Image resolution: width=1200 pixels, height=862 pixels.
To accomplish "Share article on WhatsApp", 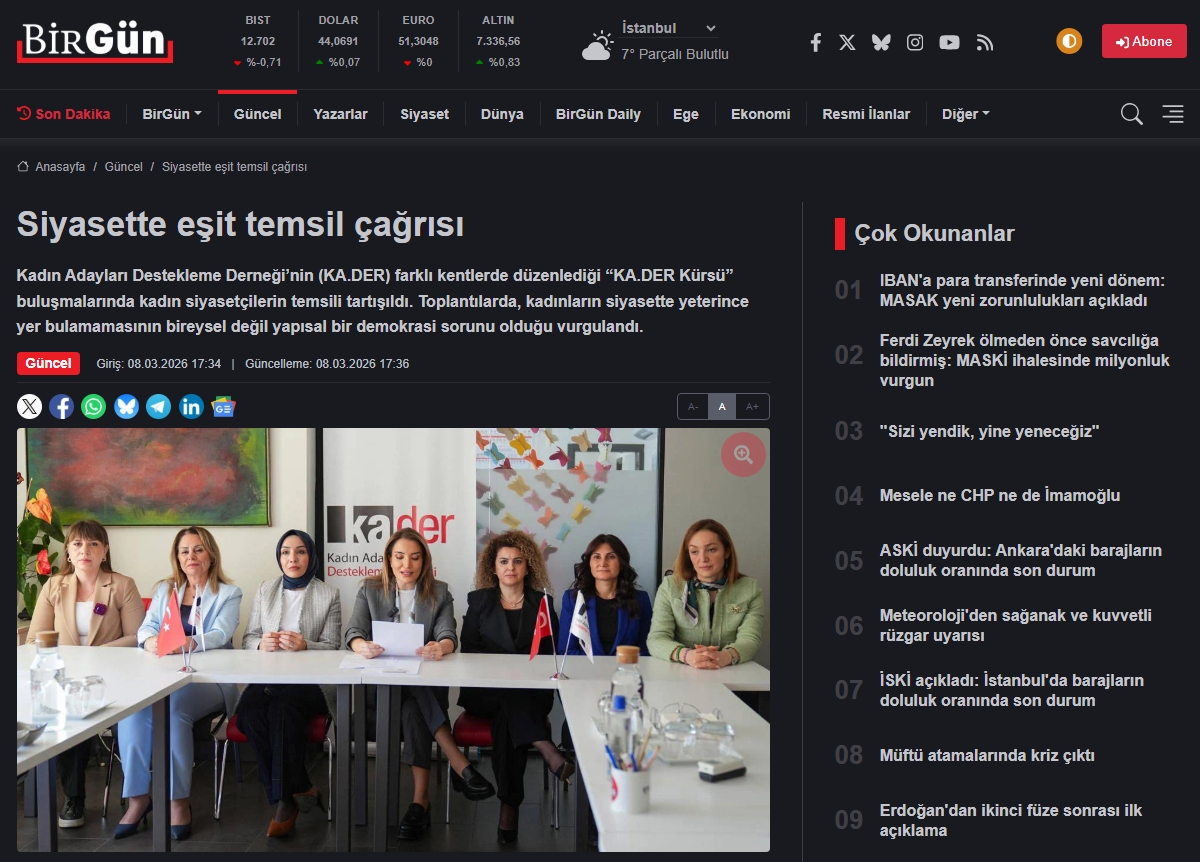I will 94,406.
